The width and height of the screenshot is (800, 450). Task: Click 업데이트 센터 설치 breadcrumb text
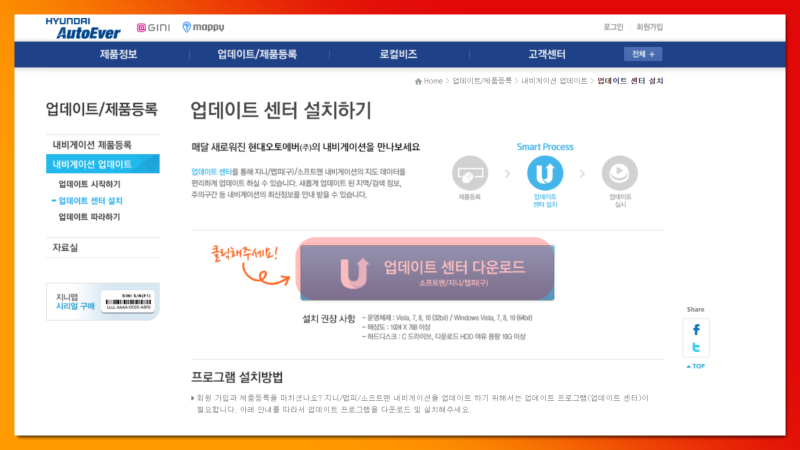(630, 81)
